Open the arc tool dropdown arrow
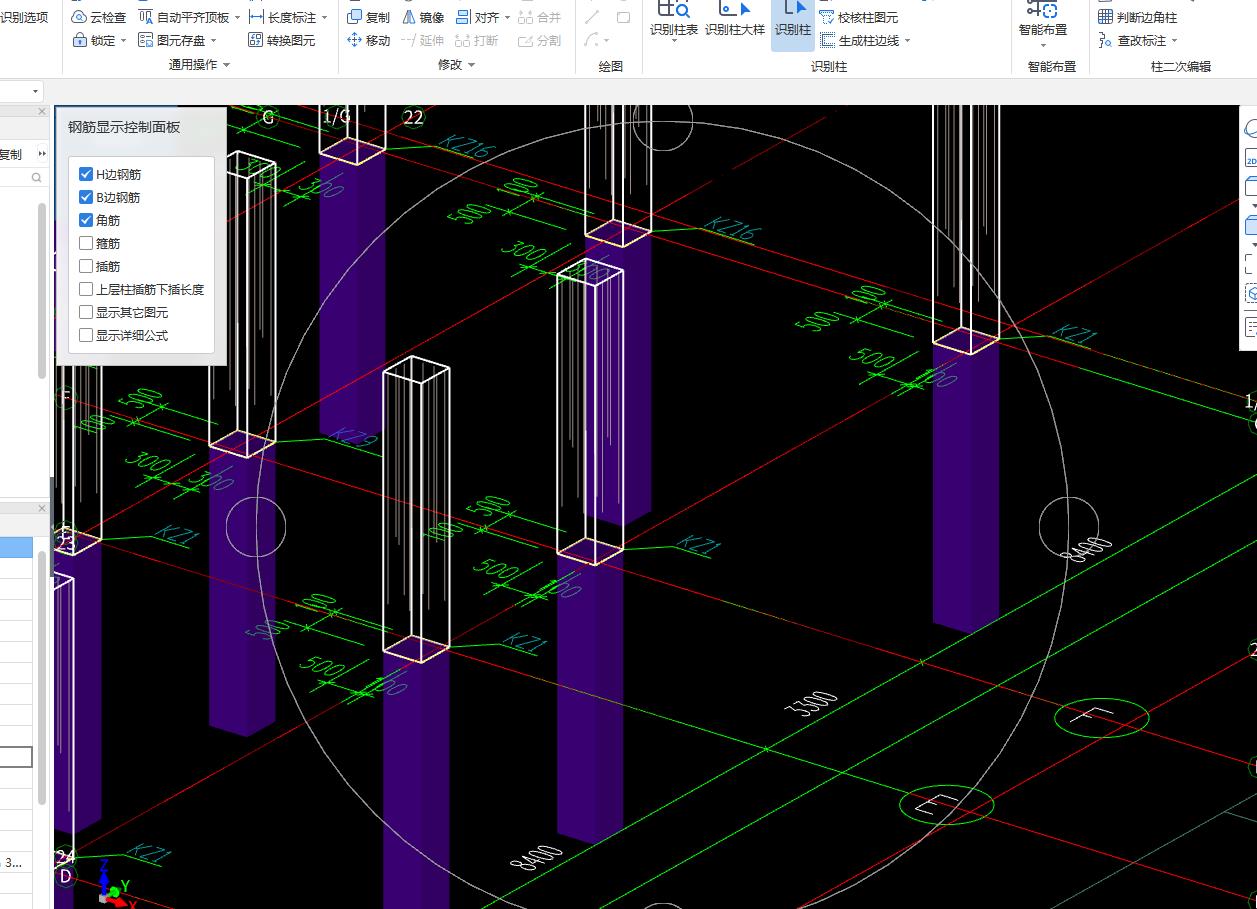The image size is (1257, 909). [x=606, y=41]
